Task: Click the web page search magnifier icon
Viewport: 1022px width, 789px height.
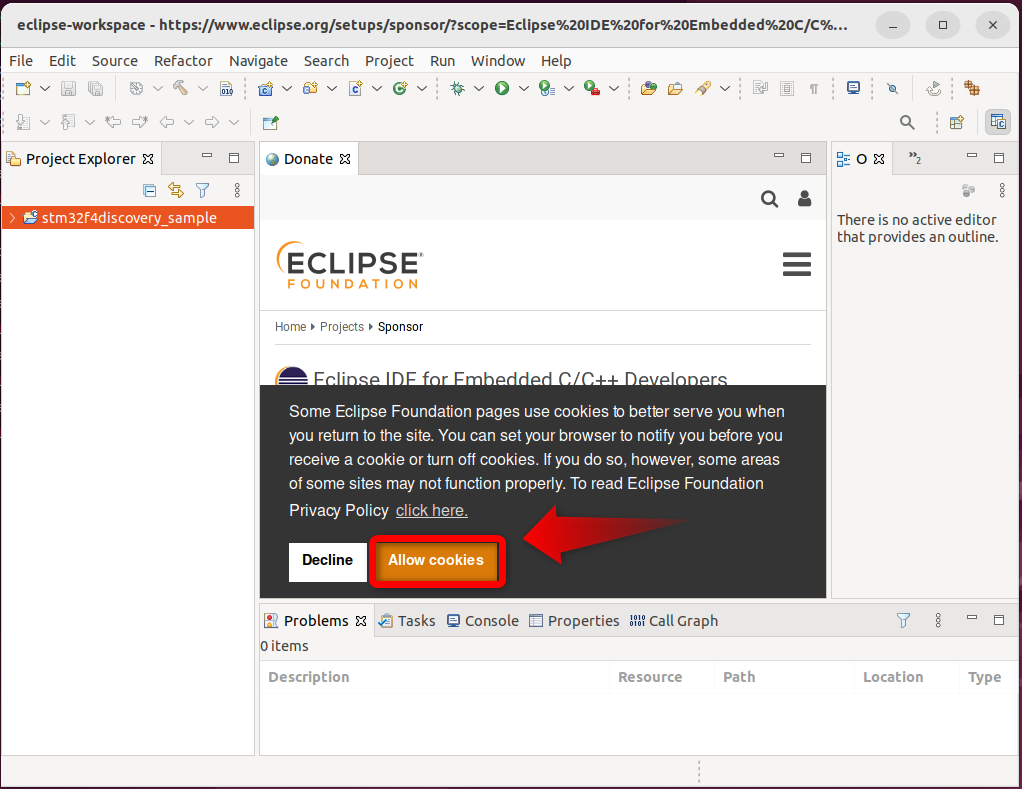Action: (770, 199)
